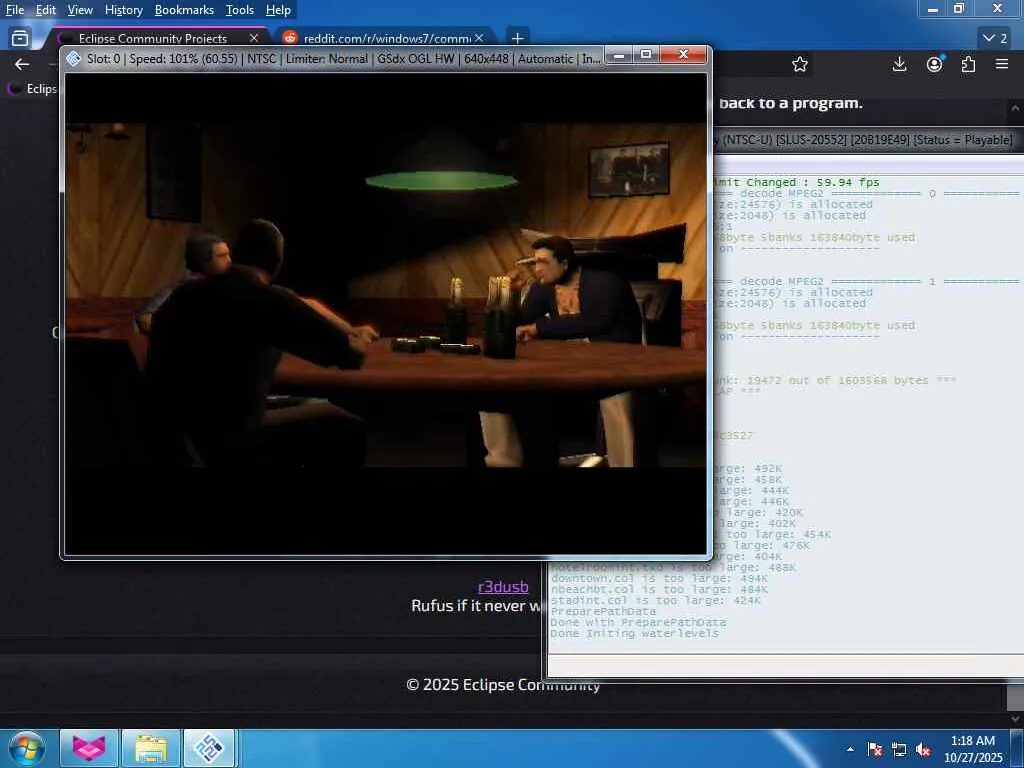Click the browser sidebar toggle icon
This screenshot has height=768, width=1024.
coord(20,39)
